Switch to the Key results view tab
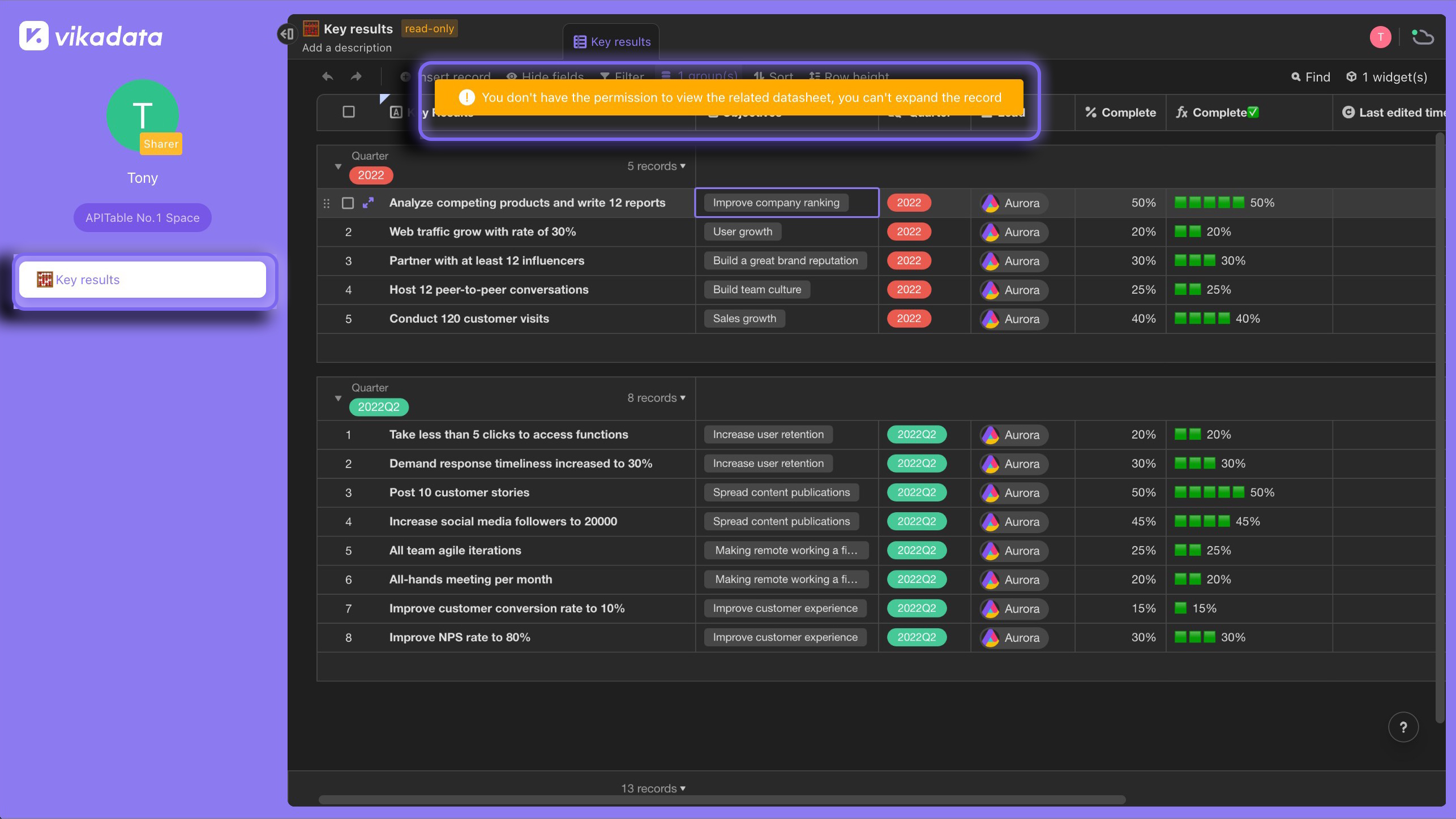1456x819 pixels. (x=611, y=42)
